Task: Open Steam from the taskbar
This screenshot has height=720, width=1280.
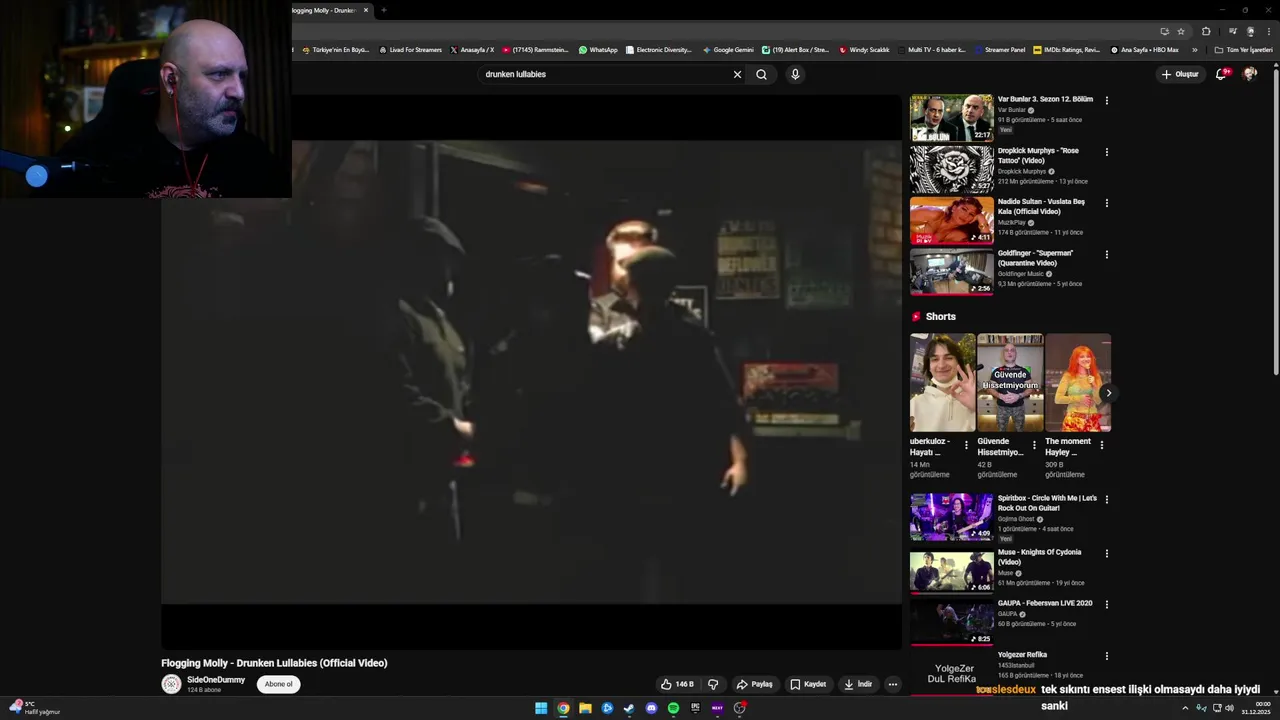Action: pos(629,708)
